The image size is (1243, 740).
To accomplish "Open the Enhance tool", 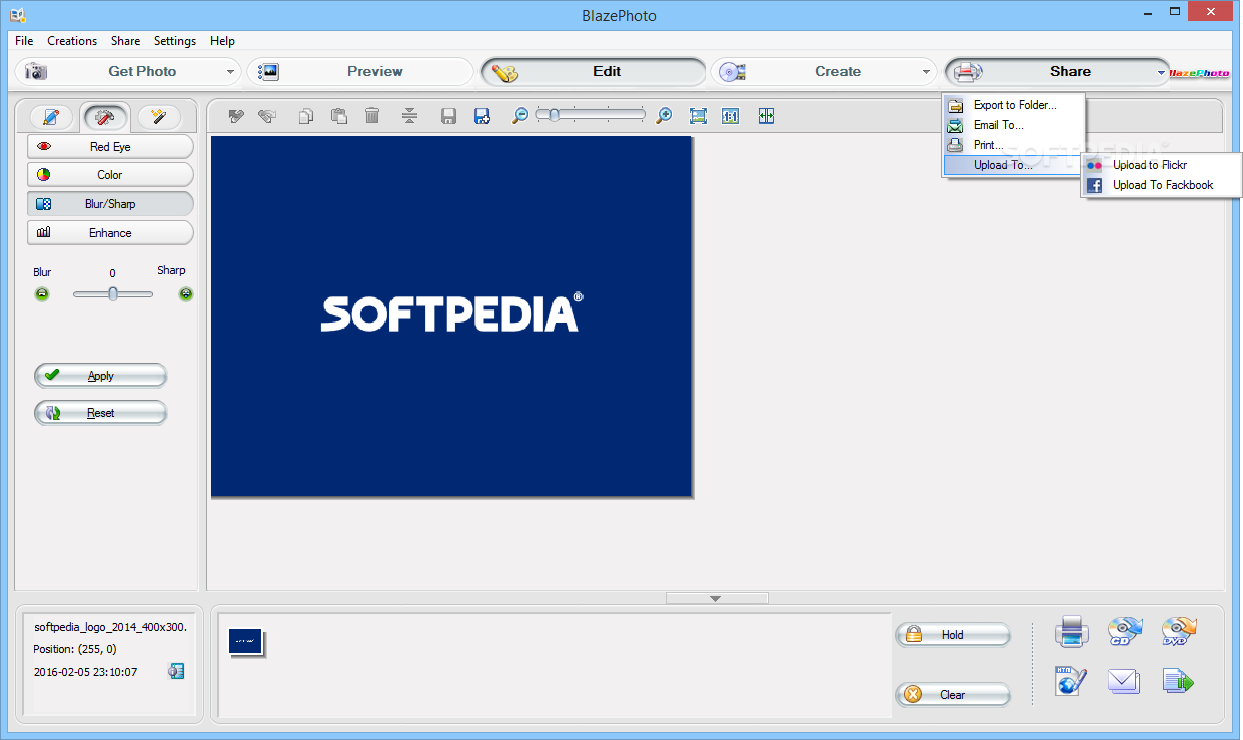I will click(110, 233).
